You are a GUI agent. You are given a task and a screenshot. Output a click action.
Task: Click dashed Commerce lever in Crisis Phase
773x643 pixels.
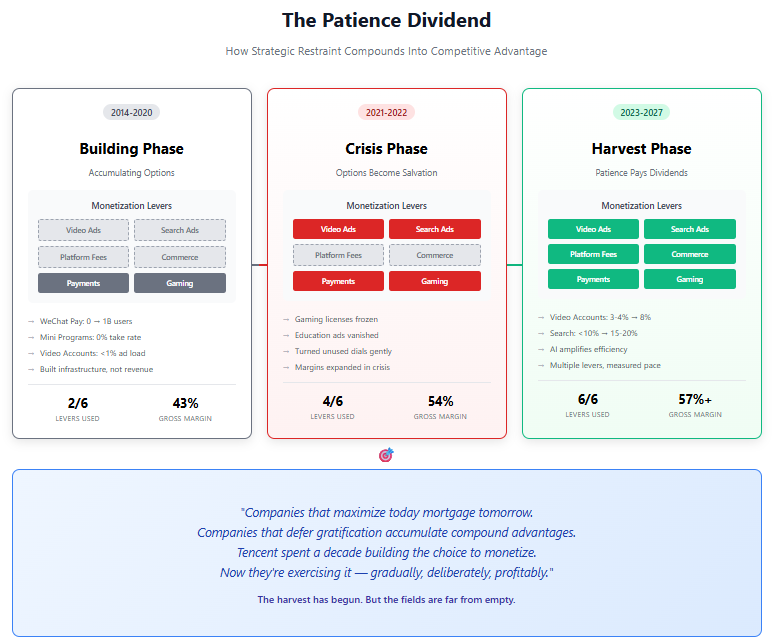435,255
